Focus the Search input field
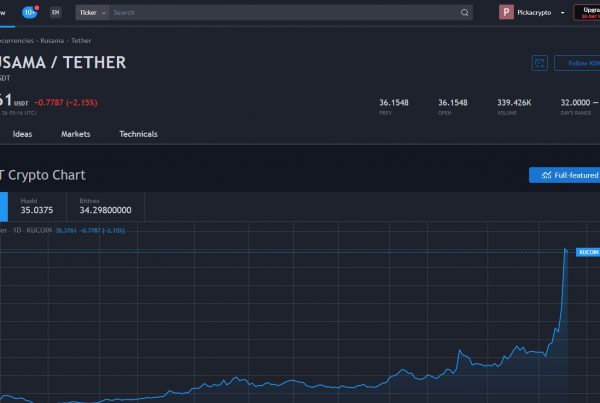The height and width of the screenshot is (403, 600). tap(283, 13)
